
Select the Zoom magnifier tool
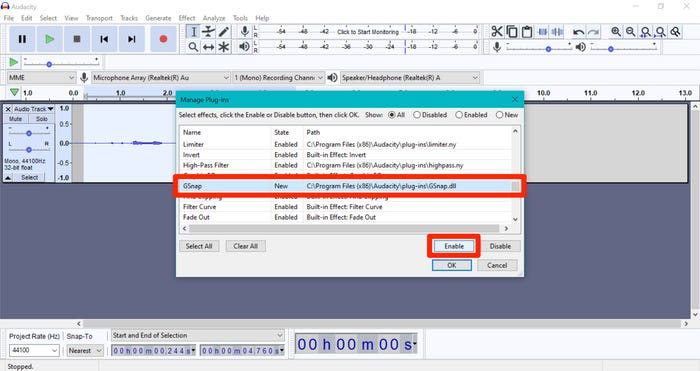[193, 46]
